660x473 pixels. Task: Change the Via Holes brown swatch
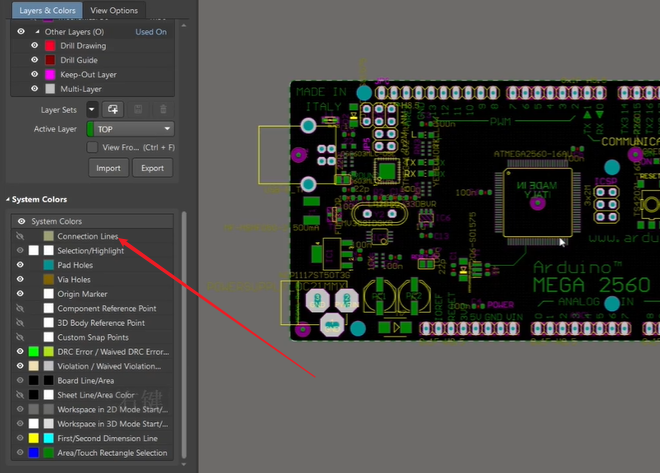49,279
